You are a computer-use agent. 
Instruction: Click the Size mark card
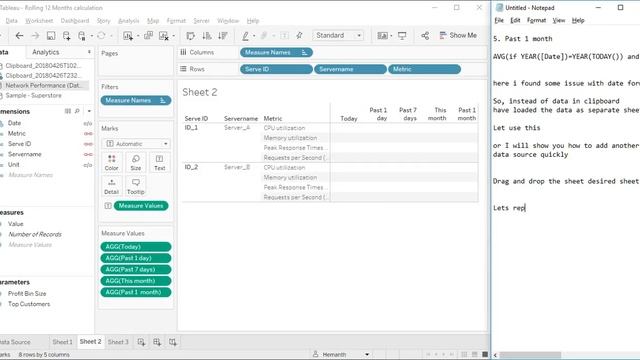136,162
